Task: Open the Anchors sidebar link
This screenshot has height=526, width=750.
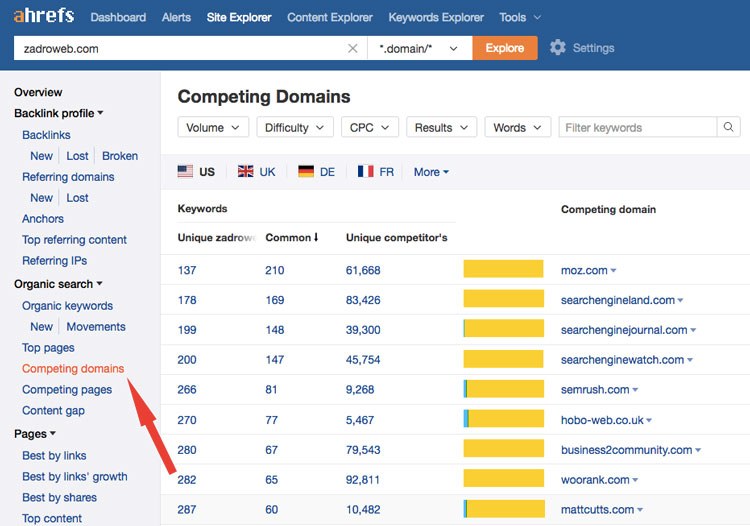Action: pos(43,219)
